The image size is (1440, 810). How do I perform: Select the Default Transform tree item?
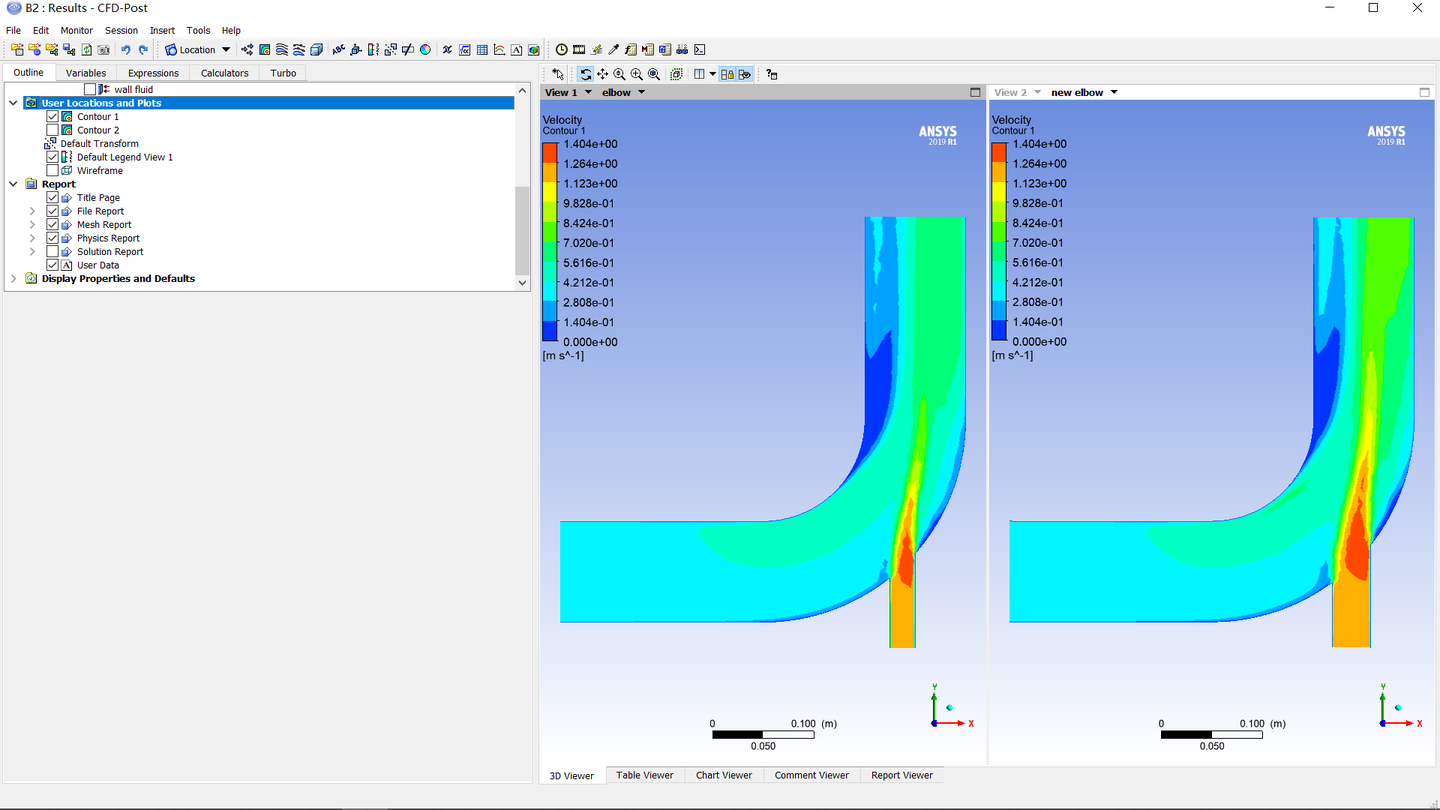(99, 144)
